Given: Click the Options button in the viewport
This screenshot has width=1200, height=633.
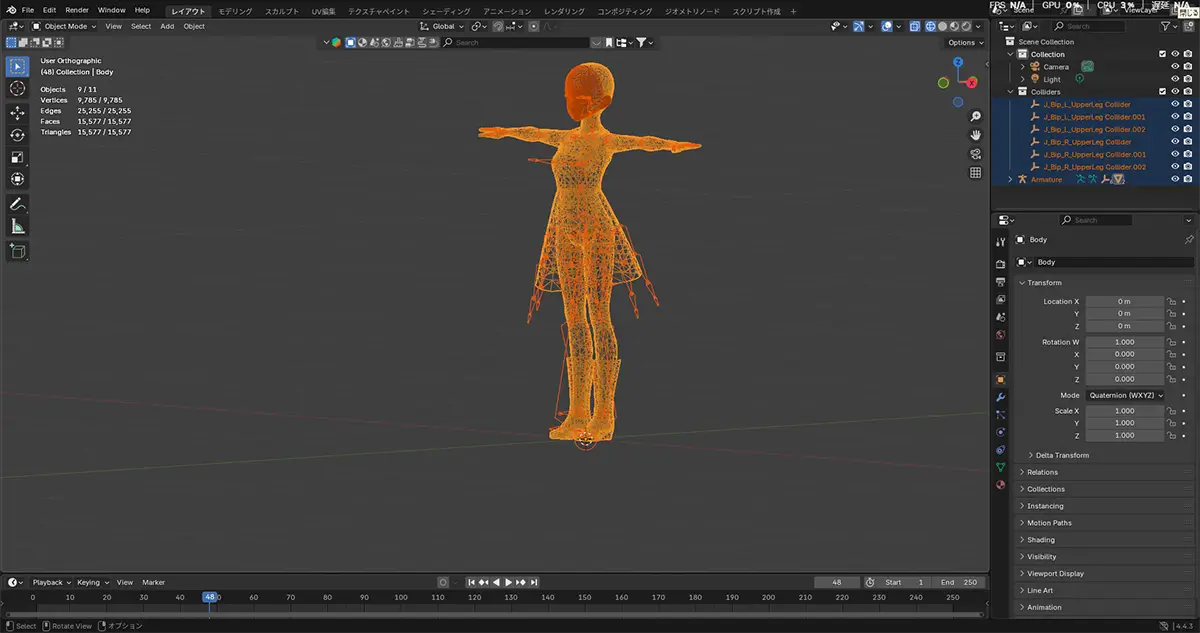Looking at the screenshot, I should tap(965, 43).
